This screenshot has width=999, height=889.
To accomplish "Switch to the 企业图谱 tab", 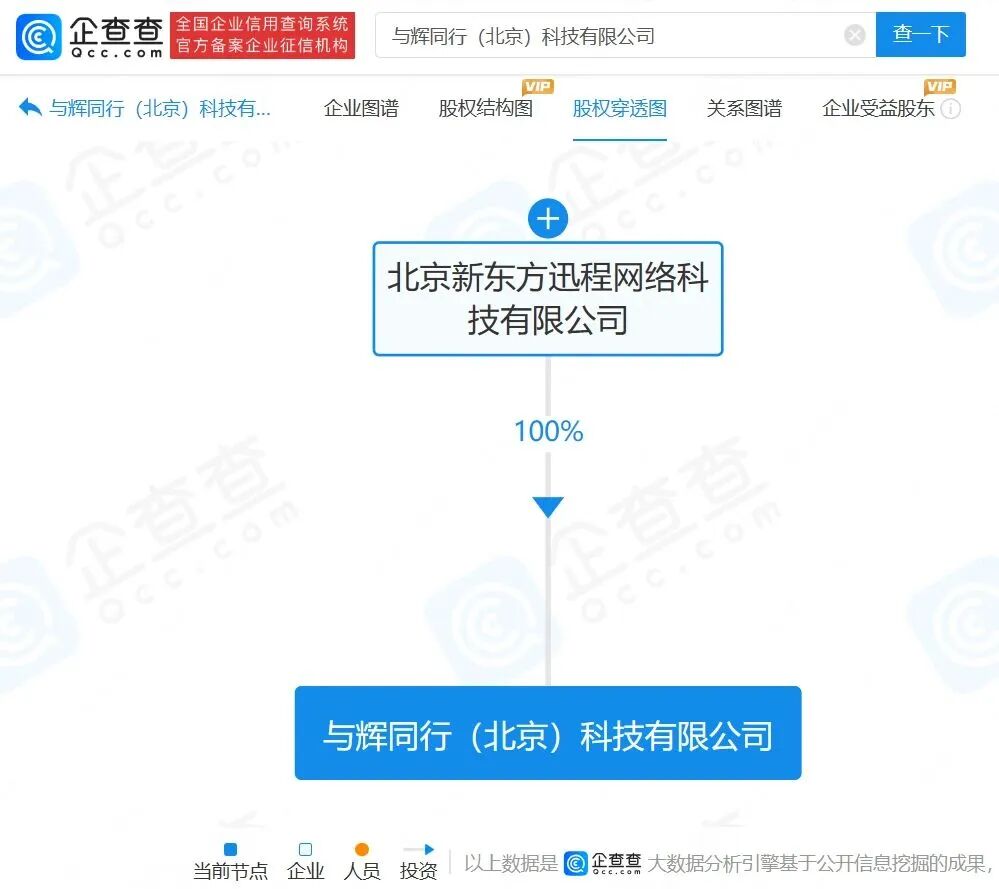I will 361,110.
